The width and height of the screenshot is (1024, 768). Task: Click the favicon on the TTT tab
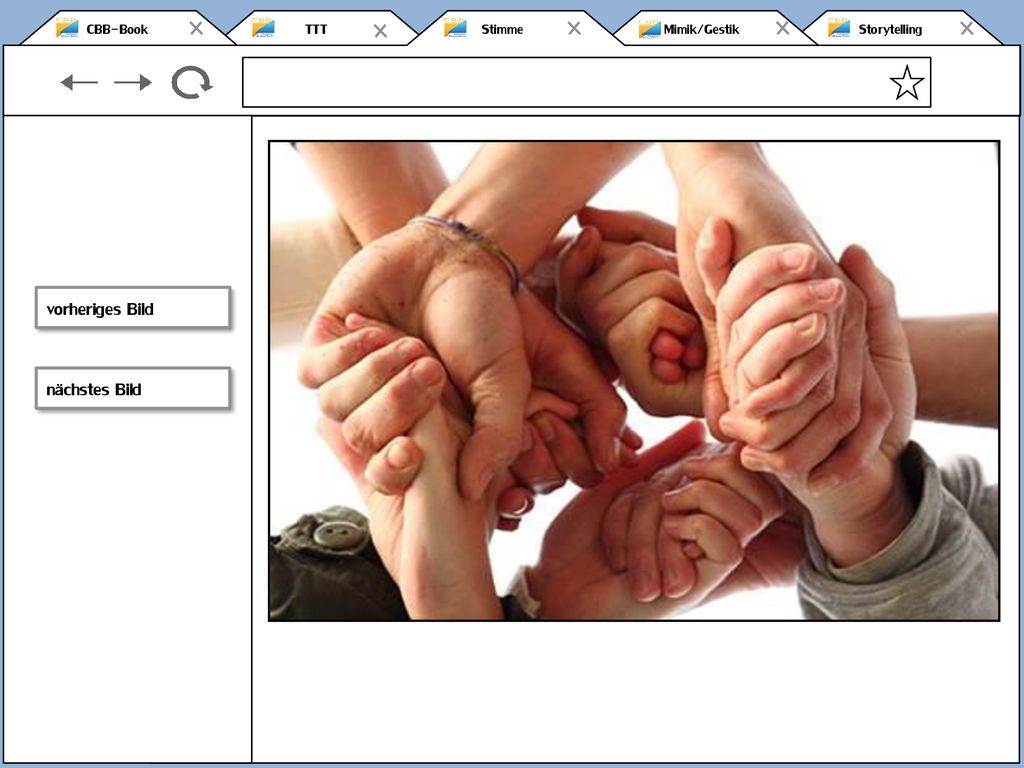coord(263,28)
